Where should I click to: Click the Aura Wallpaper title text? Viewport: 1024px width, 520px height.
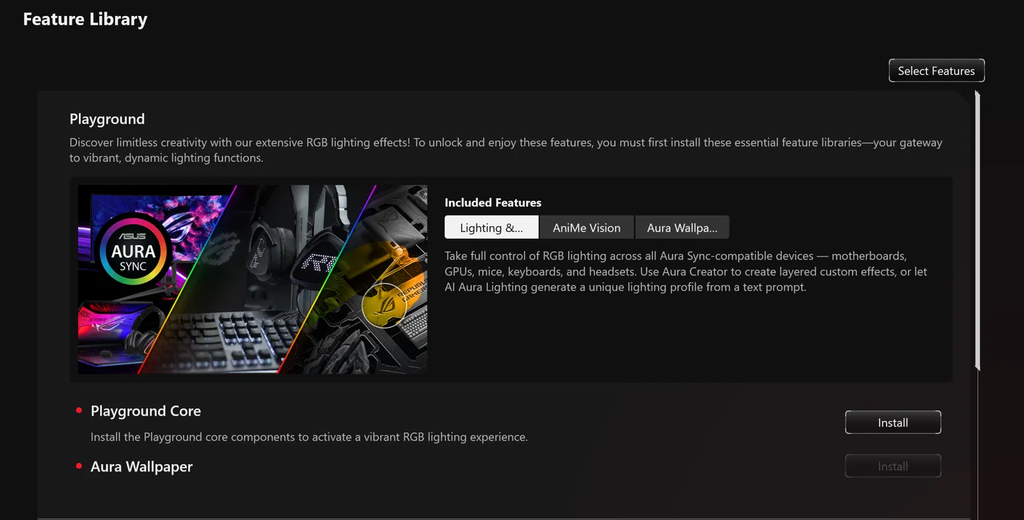142,466
